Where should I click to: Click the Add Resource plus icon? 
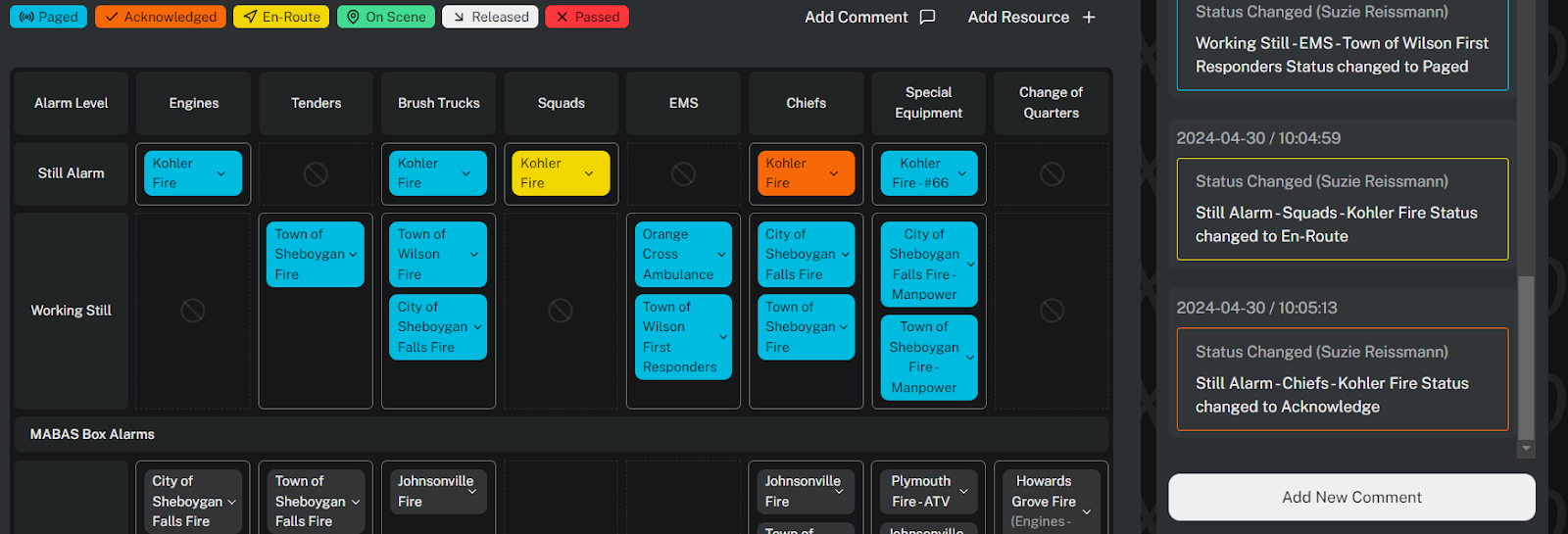coord(1089,17)
